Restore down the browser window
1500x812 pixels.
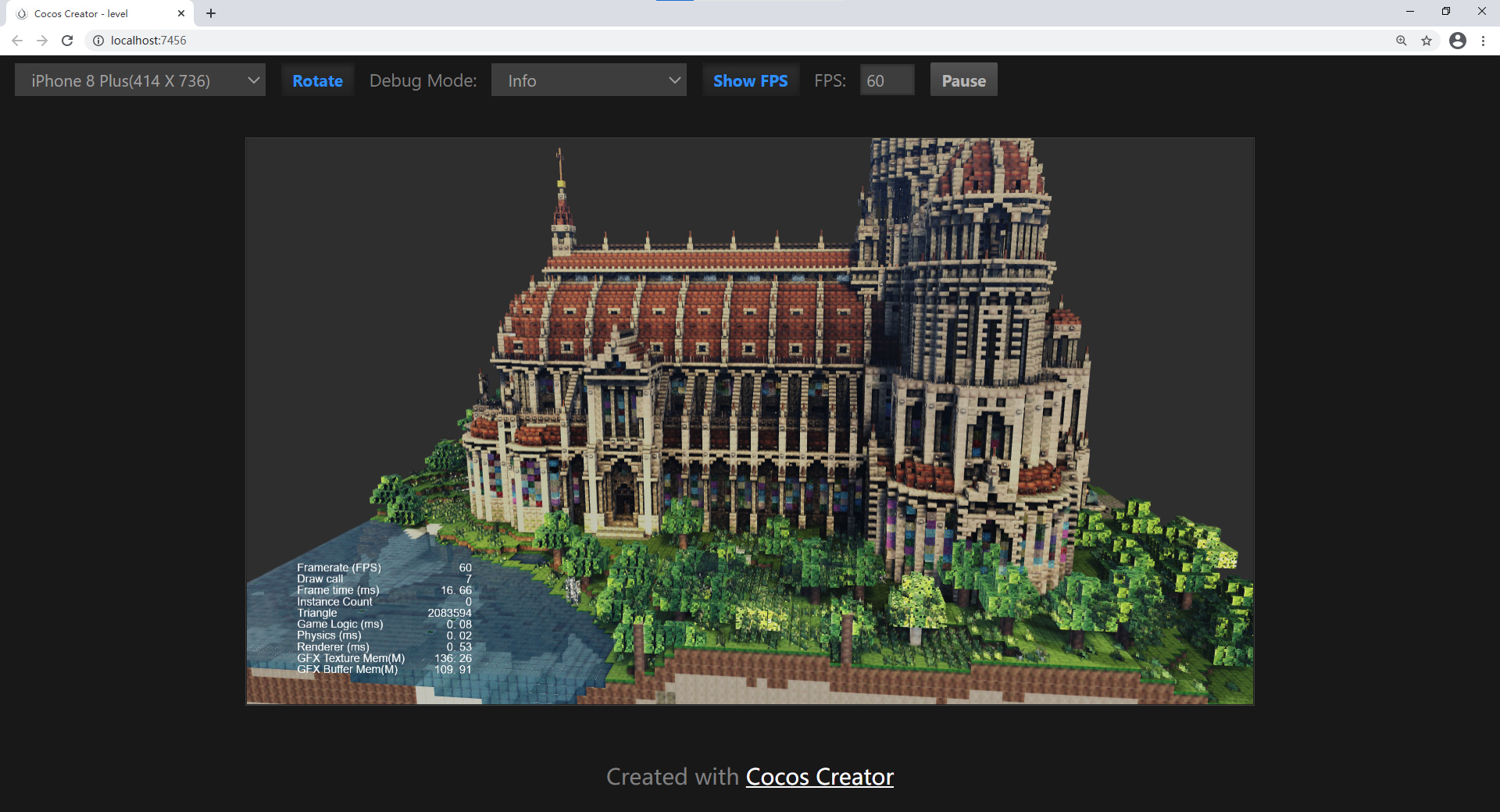1446,12
